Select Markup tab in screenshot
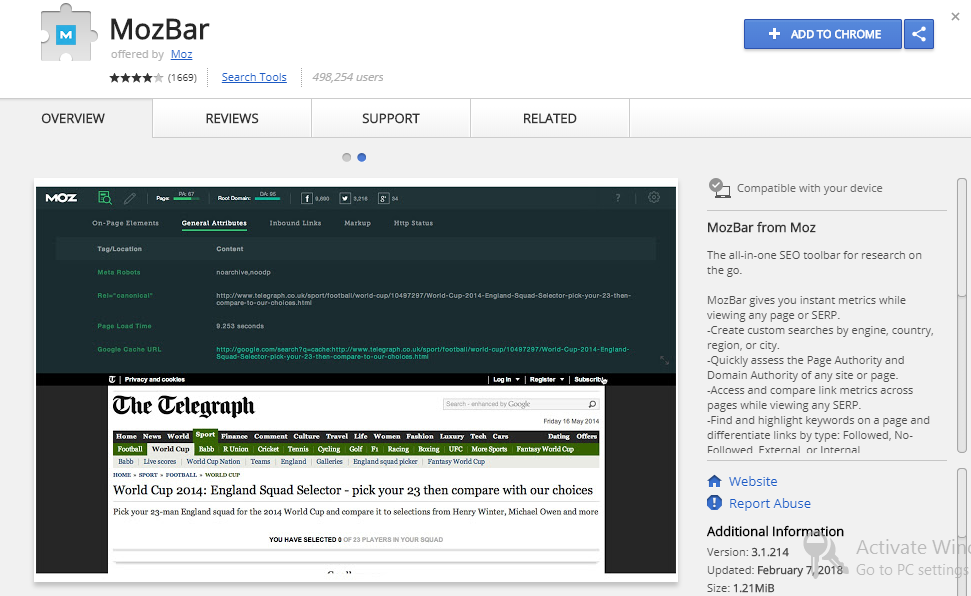Viewport: 971px width, 596px height. click(357, 223)
